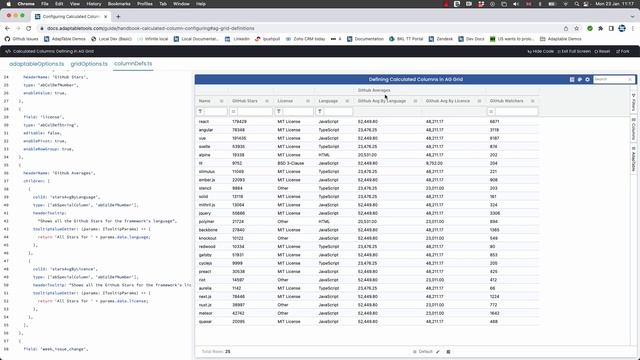
Task: Click 'BSD 3-Clause' license cell
Action: coord(291,163)
